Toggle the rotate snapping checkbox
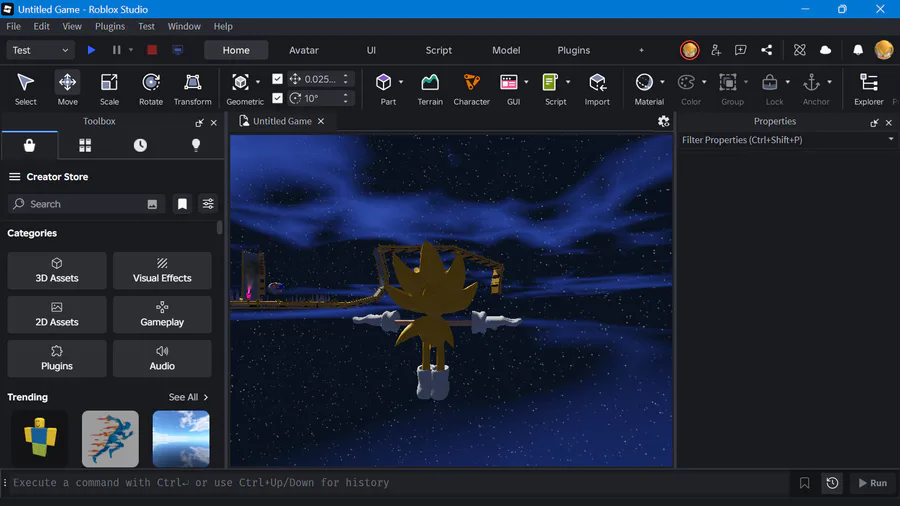 pos(277,98)
